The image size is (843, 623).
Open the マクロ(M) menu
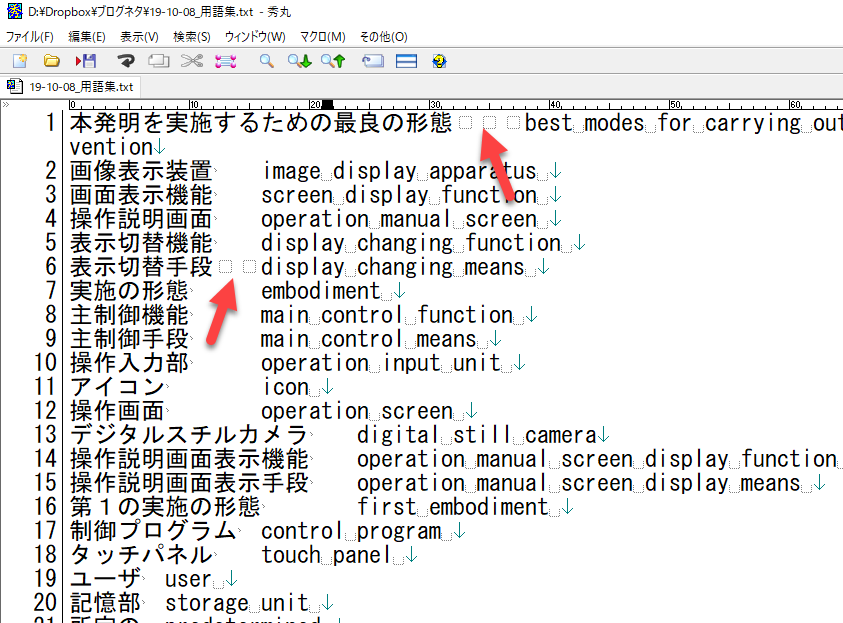tap(322, 37)
